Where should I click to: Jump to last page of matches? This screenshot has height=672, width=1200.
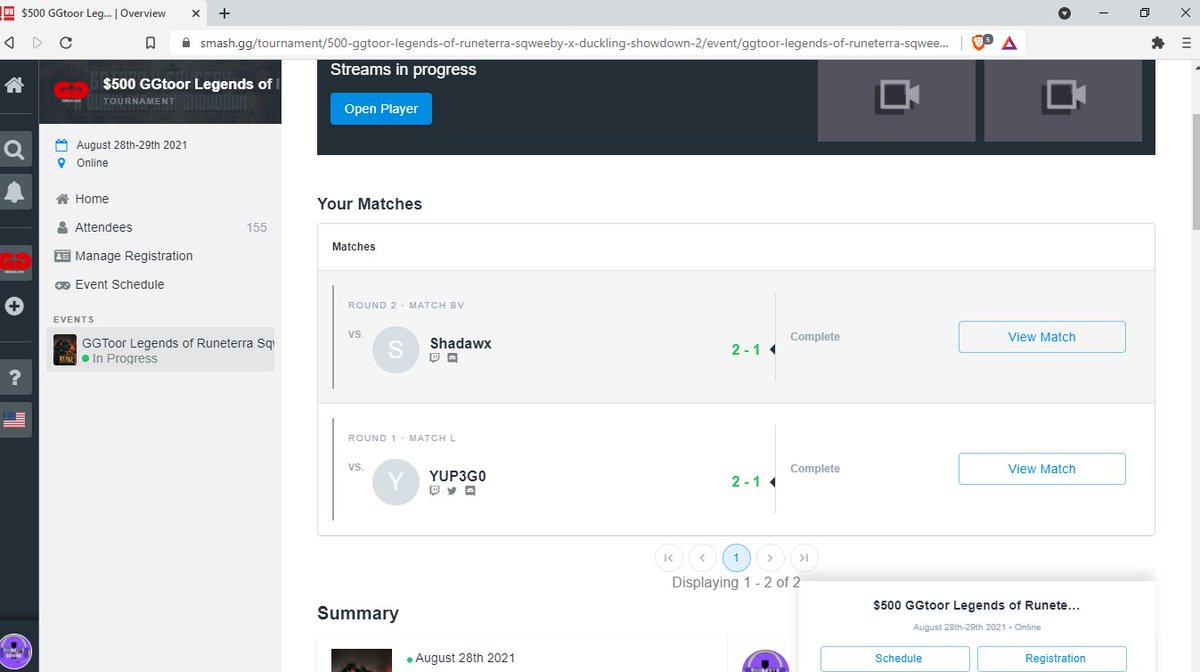(804, 558)
